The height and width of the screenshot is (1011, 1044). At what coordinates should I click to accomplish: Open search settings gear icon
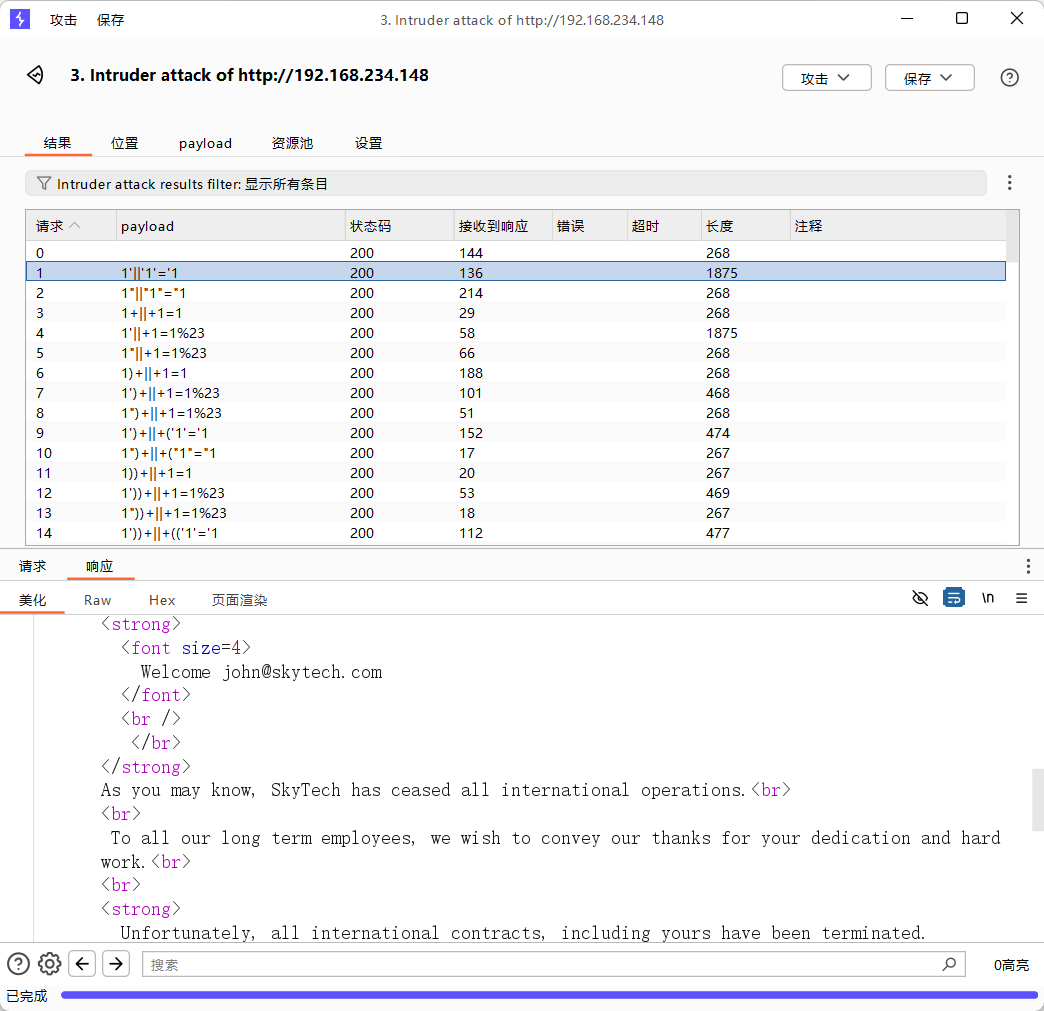(x=49, y=964)
